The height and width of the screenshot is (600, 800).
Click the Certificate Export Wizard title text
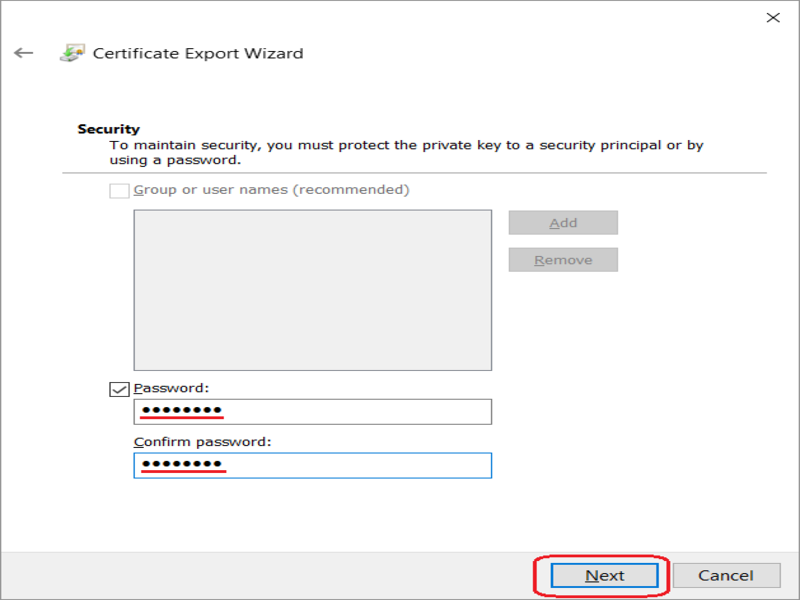198,53
